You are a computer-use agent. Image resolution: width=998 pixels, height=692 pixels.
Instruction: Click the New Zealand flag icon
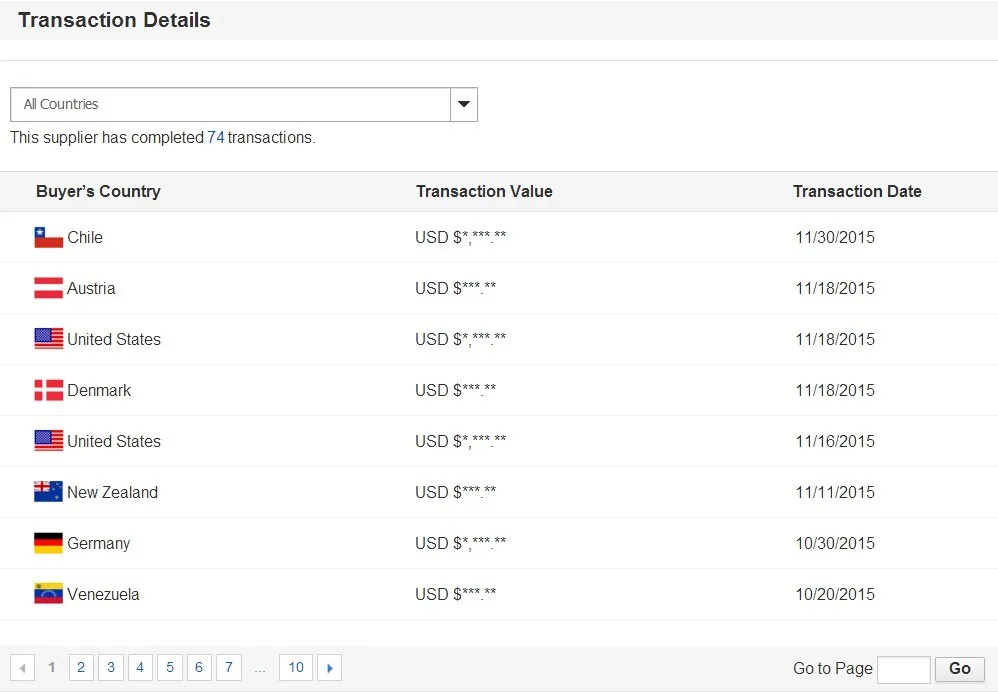(48, 492)
